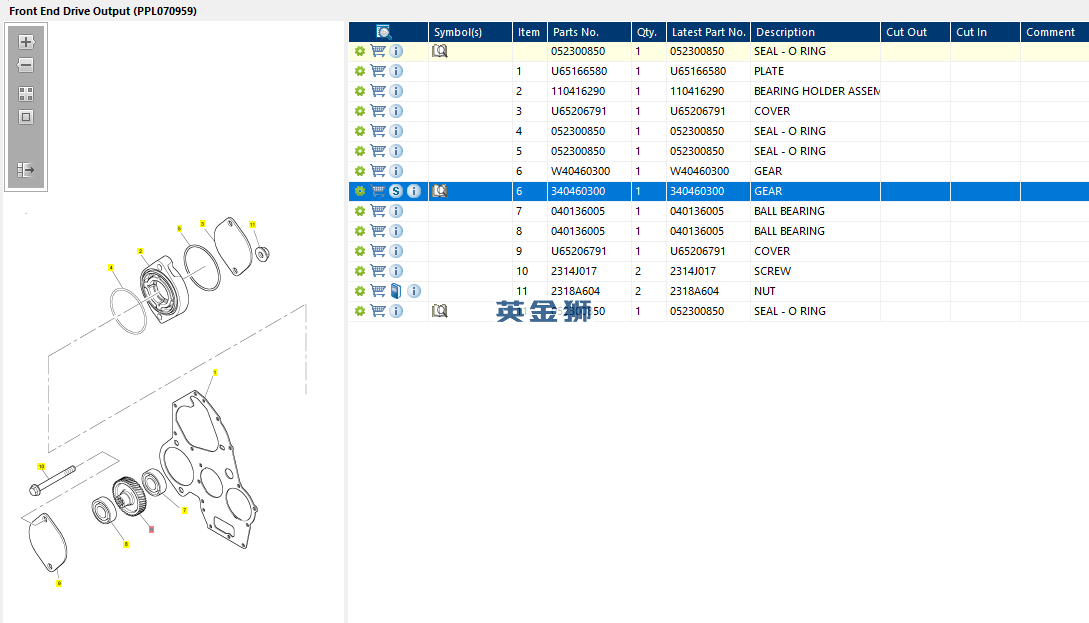
Task: Click gear icon for item 9 COVER
Action: pyautogui.click(x=360, y=251)
